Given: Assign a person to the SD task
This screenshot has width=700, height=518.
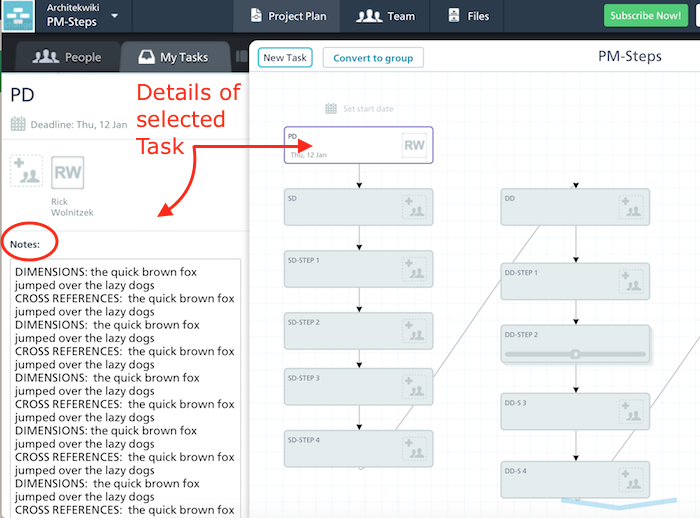Looking at the screenshot, I should [x=415, y=207].
